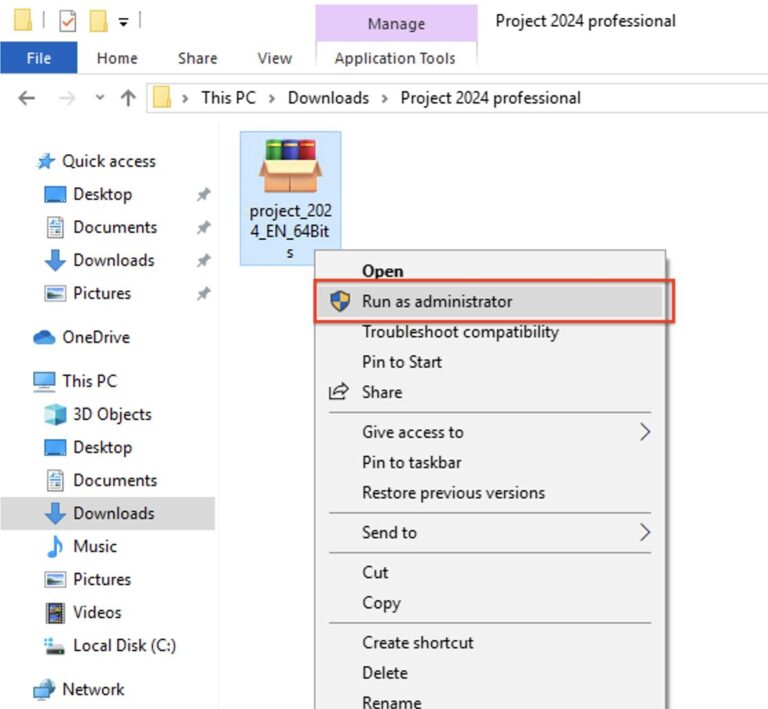Open pinned Downloads under Quick access
Screen dimensions: 768x709
coord(114,260)
